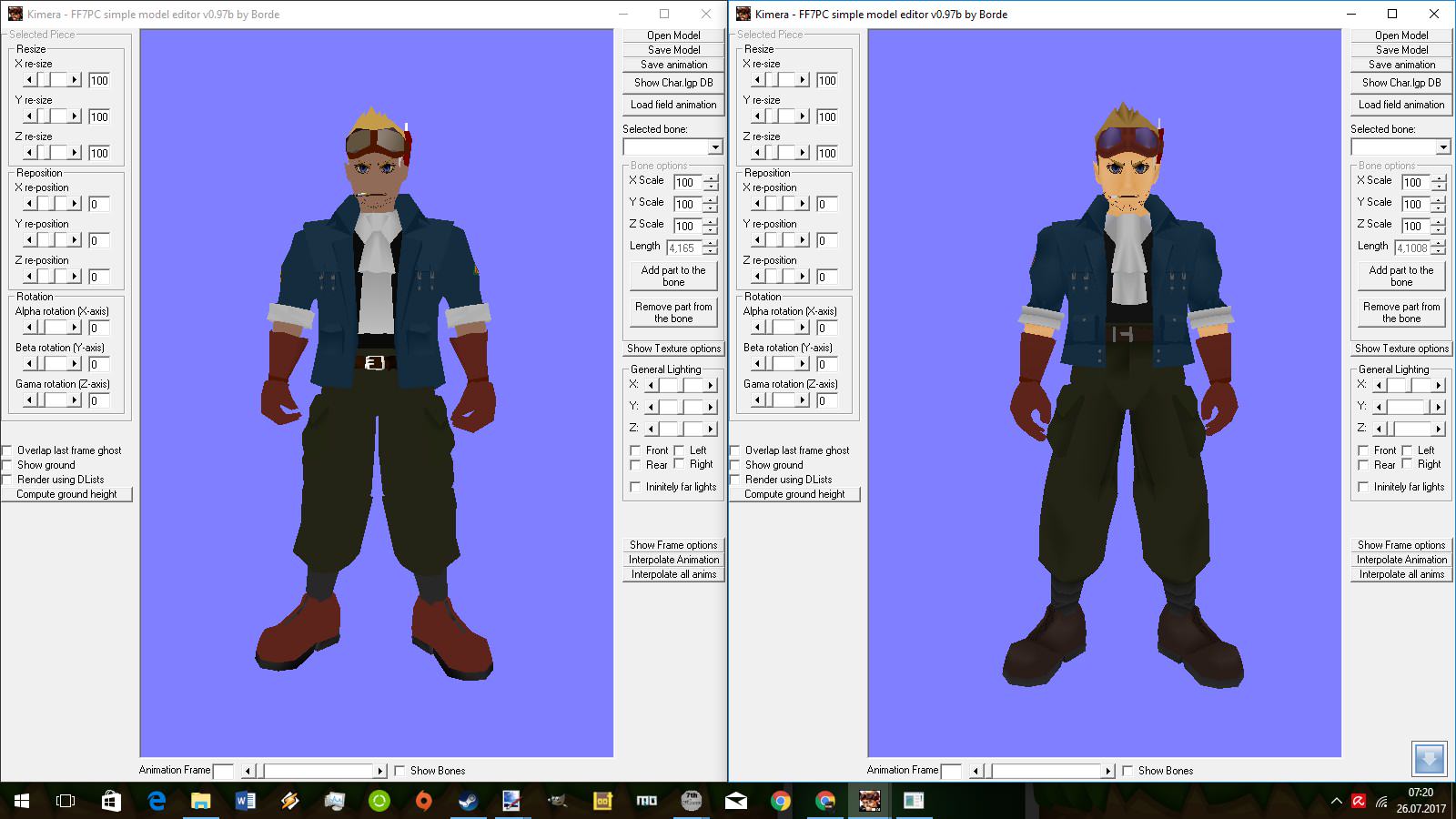Viewport: 1456px width, 819px height.
Task: Enable Render using DLists in left window
Action: [x=7, y=480]
